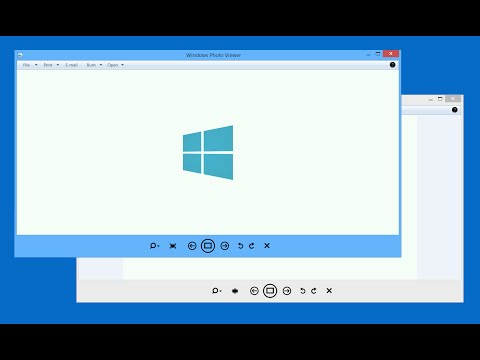The height and width of the screenshot is (360, 480).
Task: Open the Burn menu in front window
Action: click(x=91, y=65)
